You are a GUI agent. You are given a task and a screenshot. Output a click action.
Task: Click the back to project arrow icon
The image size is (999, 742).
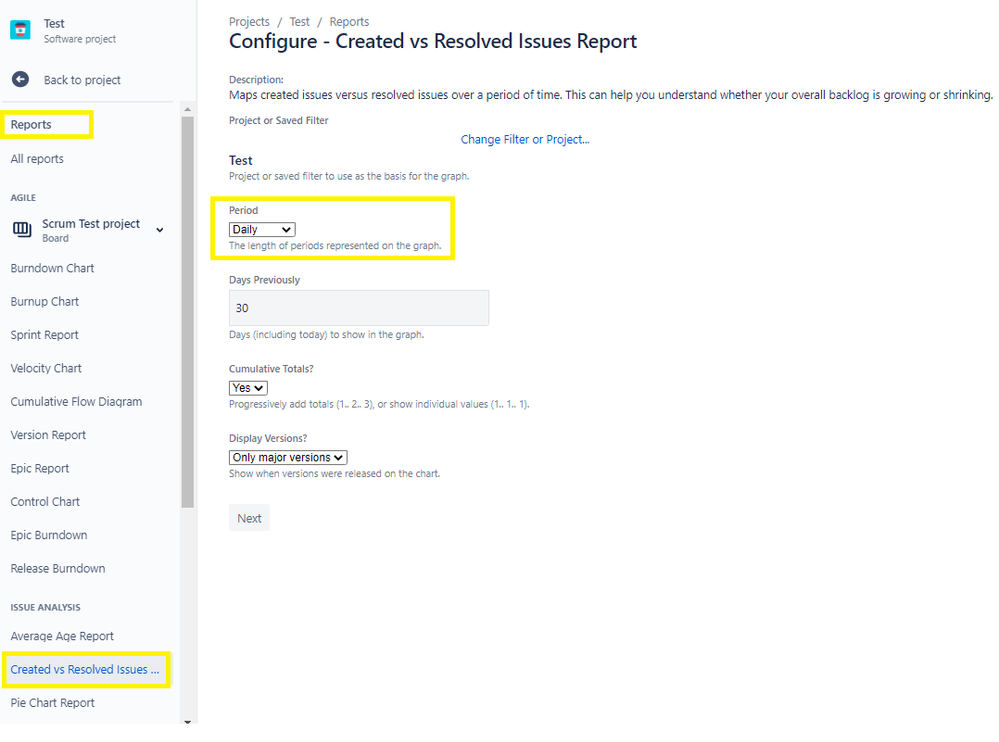click(22, 80)
